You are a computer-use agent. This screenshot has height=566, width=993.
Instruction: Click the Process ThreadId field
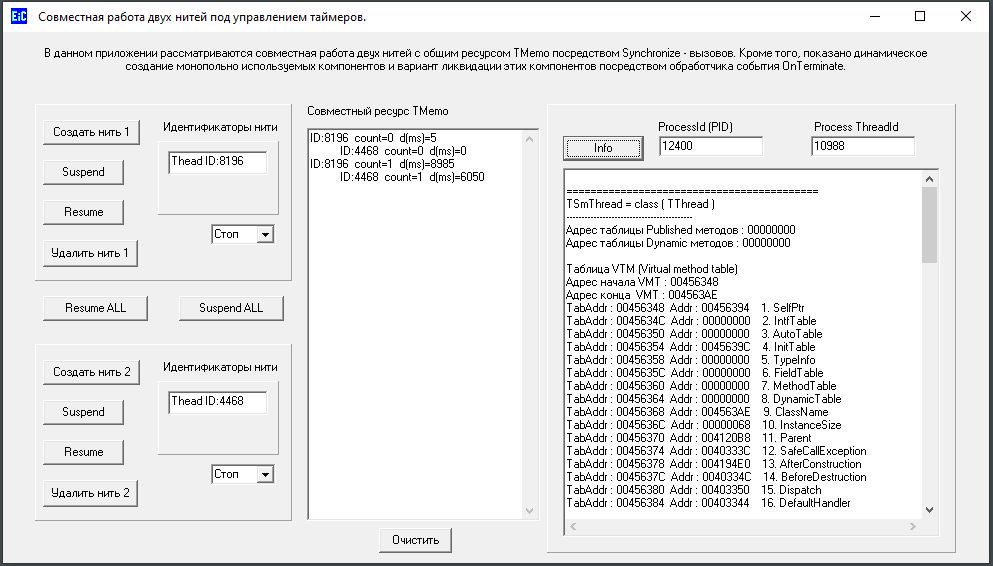(x=863, y=147)
